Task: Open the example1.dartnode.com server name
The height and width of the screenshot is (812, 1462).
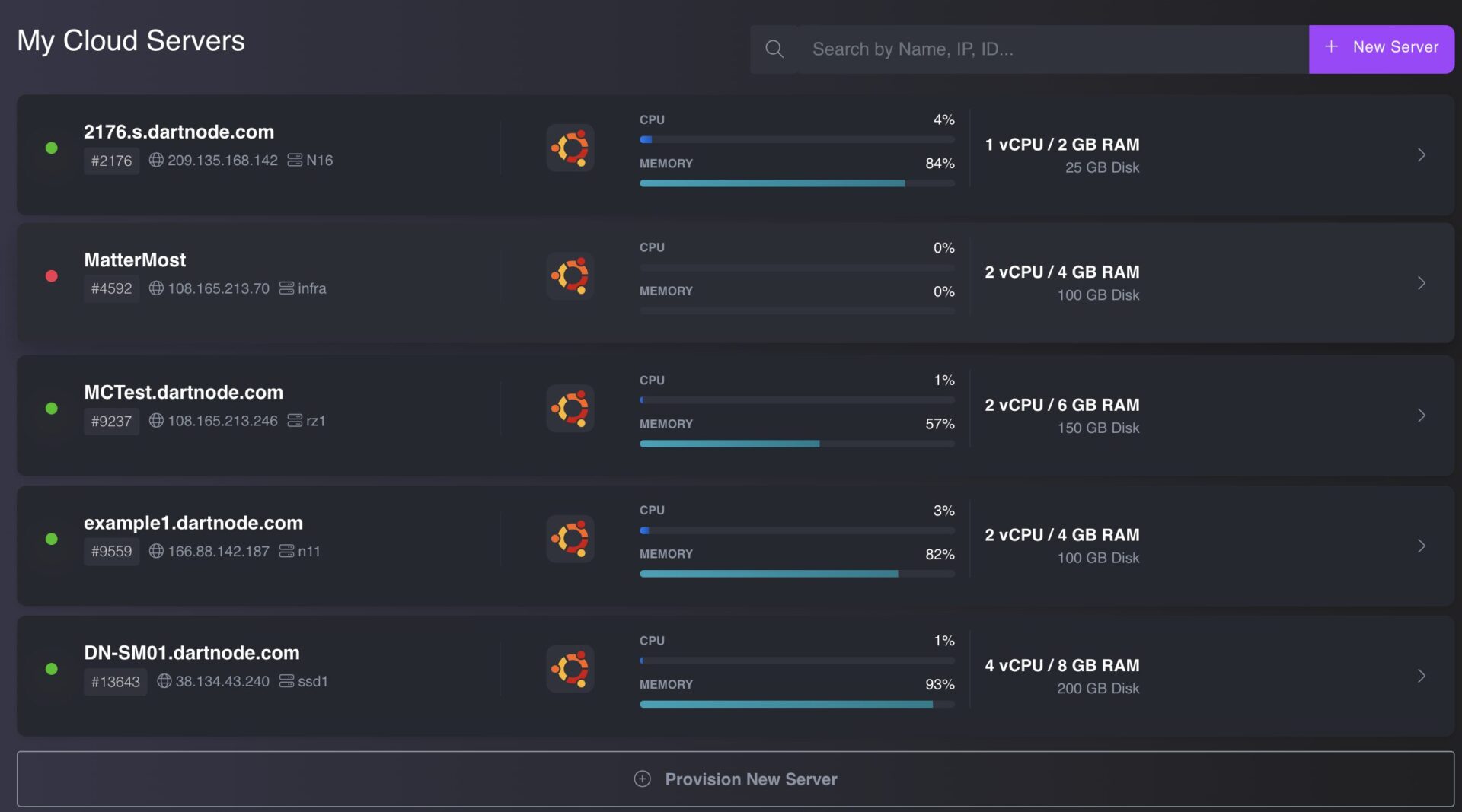Action: click(x=193, y=523)
